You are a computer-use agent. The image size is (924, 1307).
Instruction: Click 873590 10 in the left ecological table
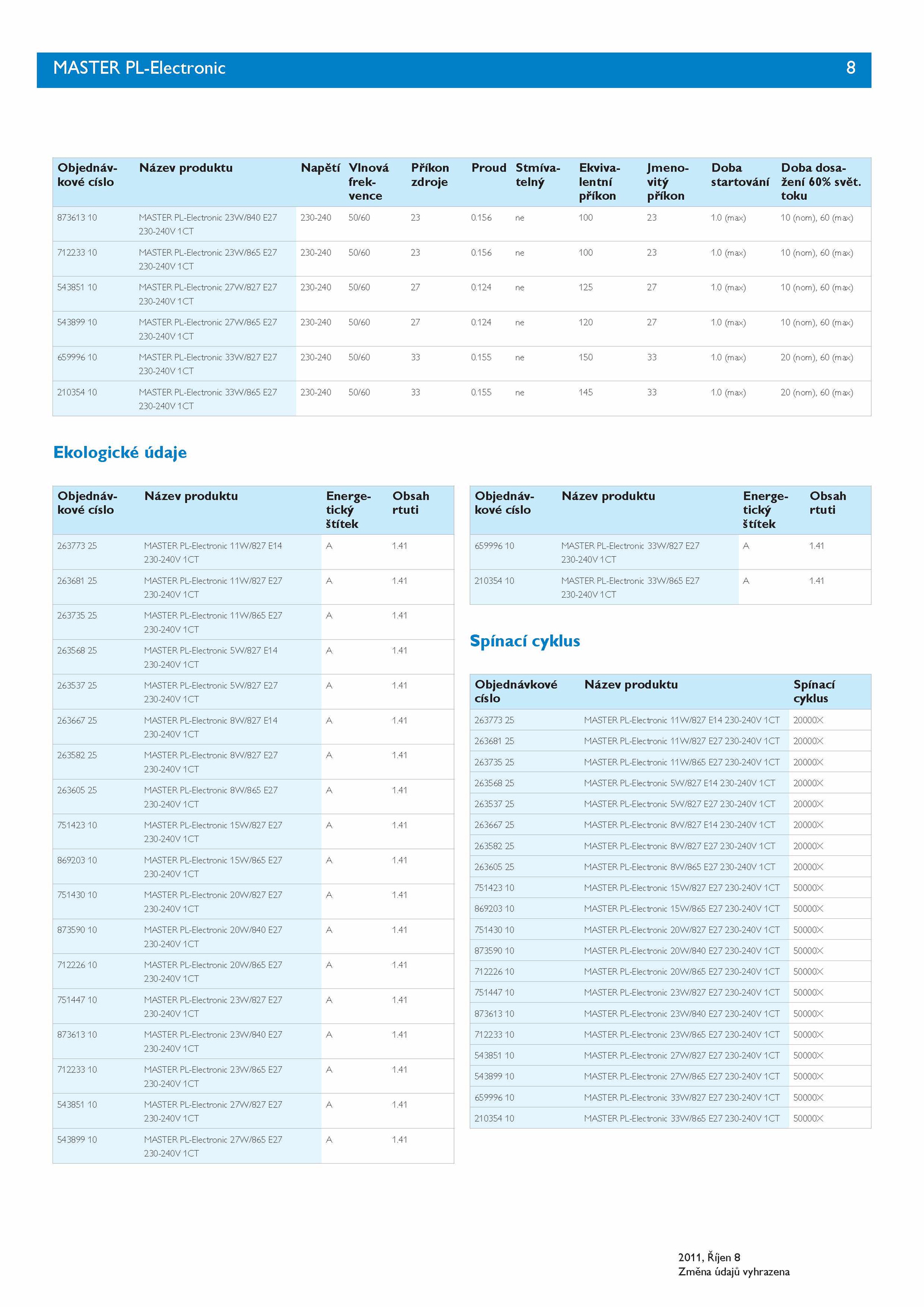point(77,930)
